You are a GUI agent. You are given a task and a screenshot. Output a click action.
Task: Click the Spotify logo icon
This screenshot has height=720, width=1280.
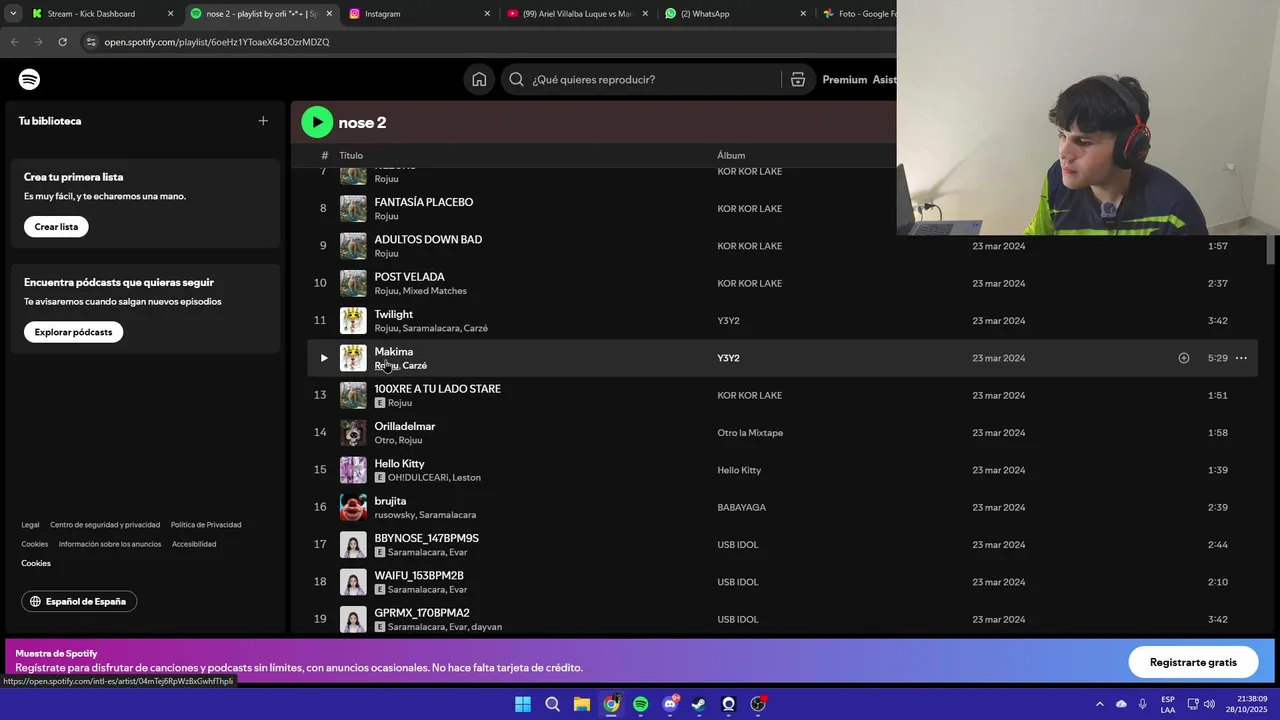(x=29, y=79)
